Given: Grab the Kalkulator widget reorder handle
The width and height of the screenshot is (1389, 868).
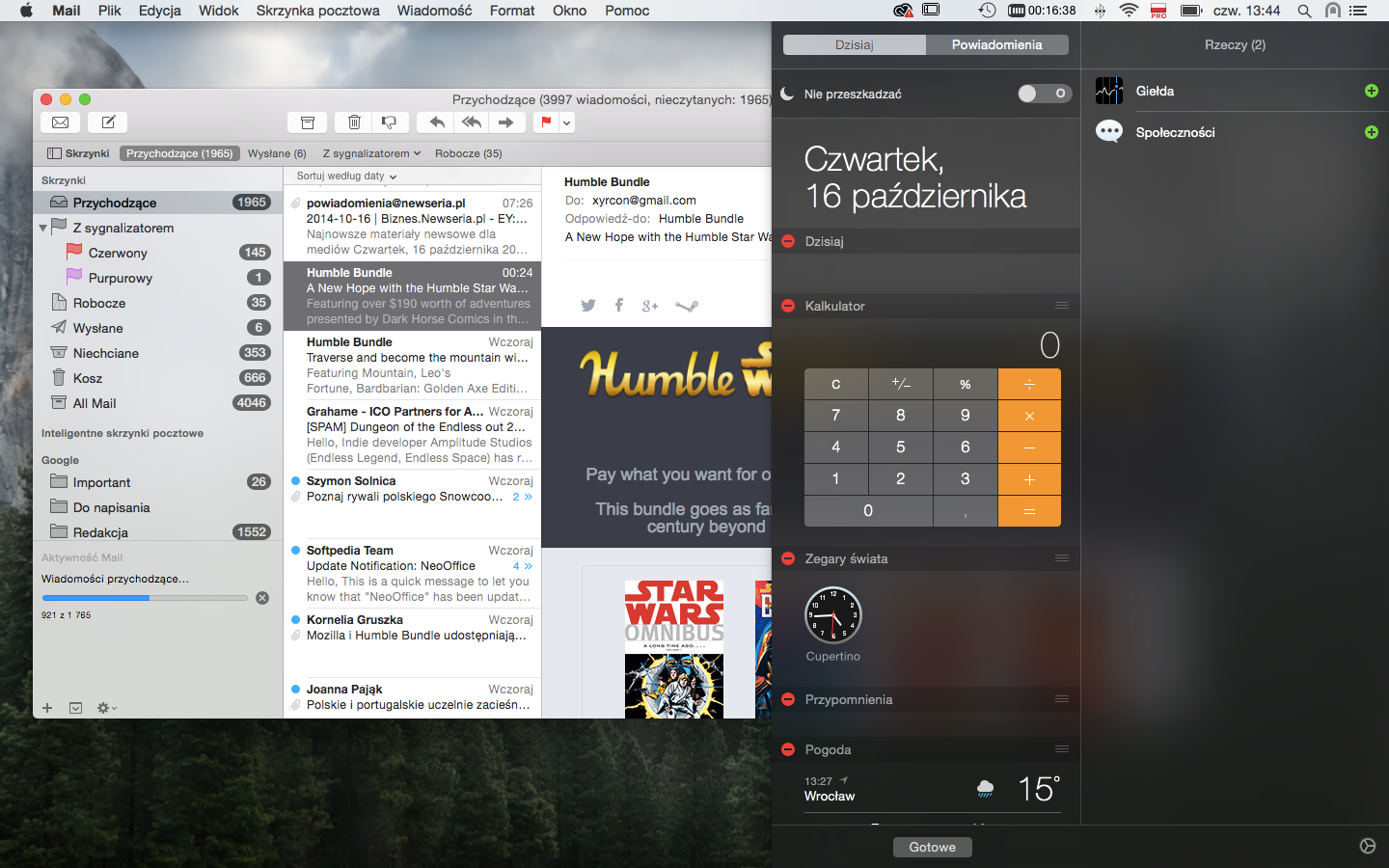Looking at the screenshot, I should coord(1062,306).
